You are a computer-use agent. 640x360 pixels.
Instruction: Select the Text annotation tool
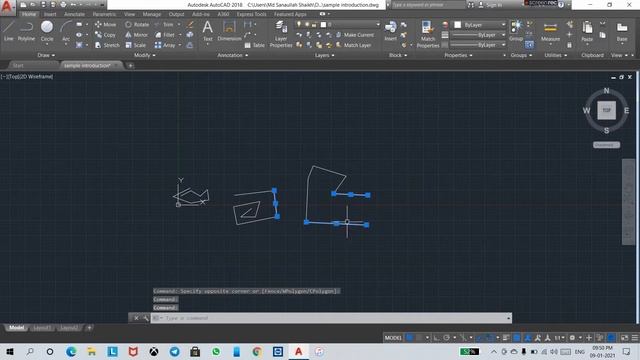(207, 31)
